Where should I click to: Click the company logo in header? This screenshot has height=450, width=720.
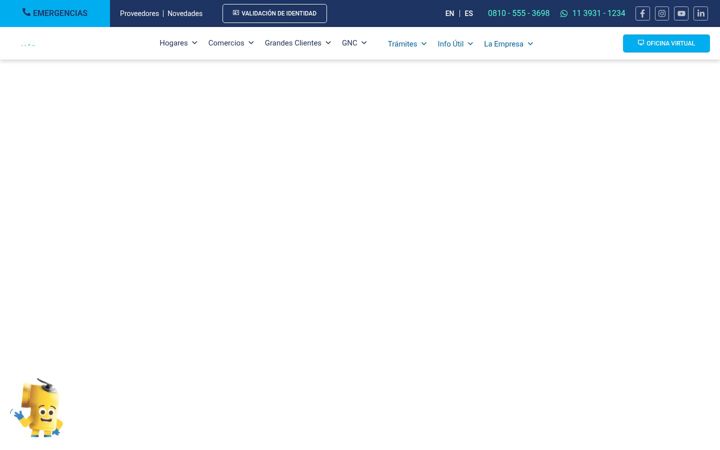click(x=28, y=45)
